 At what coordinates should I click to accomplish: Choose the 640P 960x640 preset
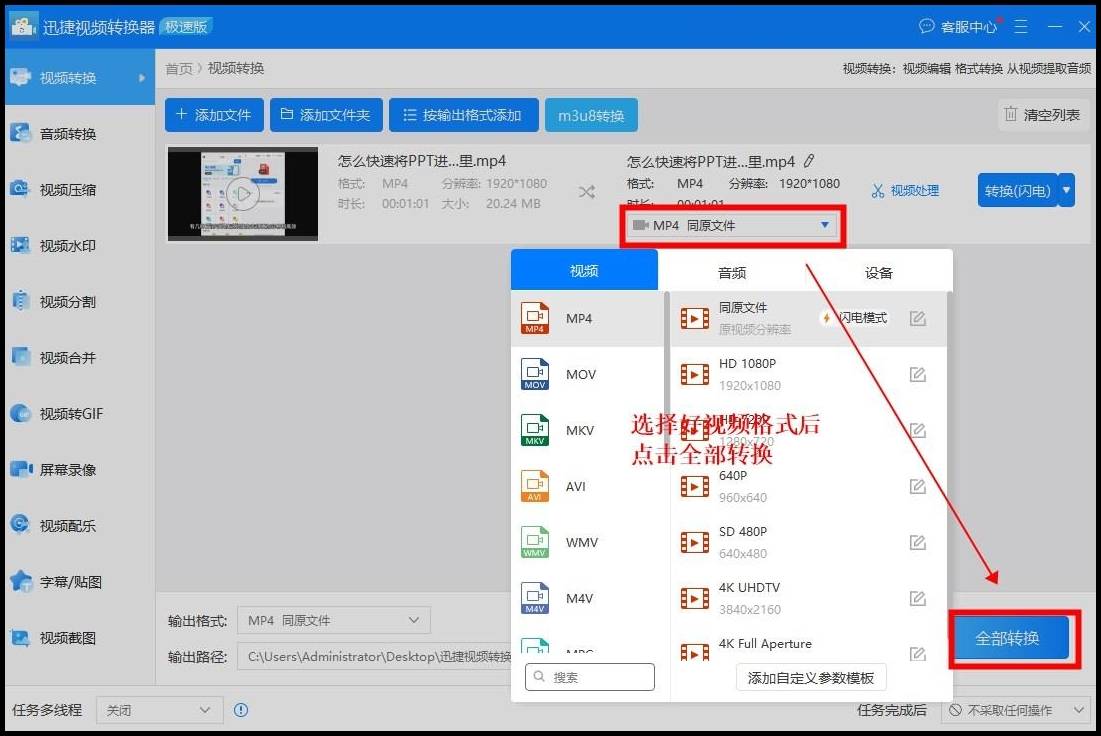click(809, 486)
